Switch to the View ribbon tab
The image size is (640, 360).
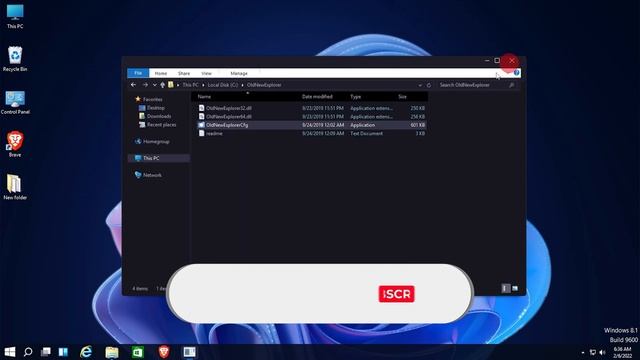coord(206,73)
